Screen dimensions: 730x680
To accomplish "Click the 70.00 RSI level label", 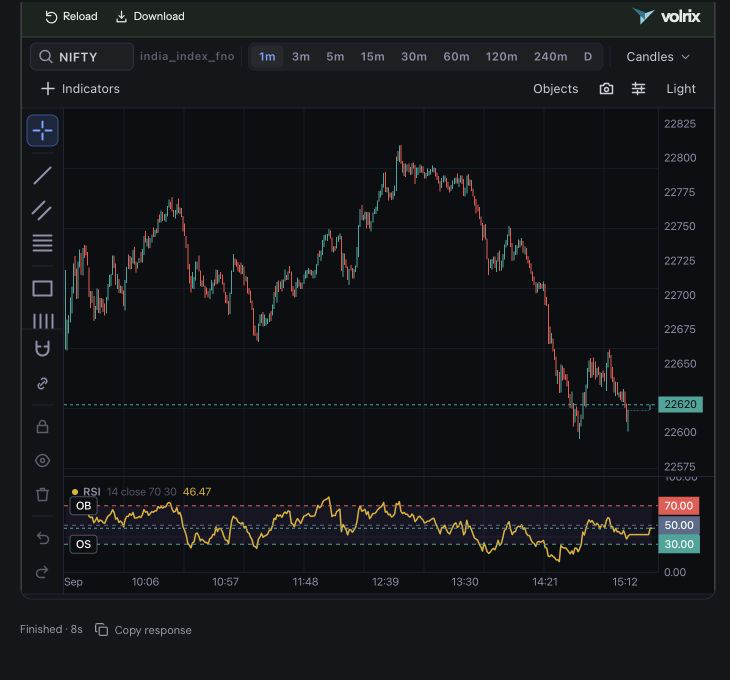I will click(679, 505).
